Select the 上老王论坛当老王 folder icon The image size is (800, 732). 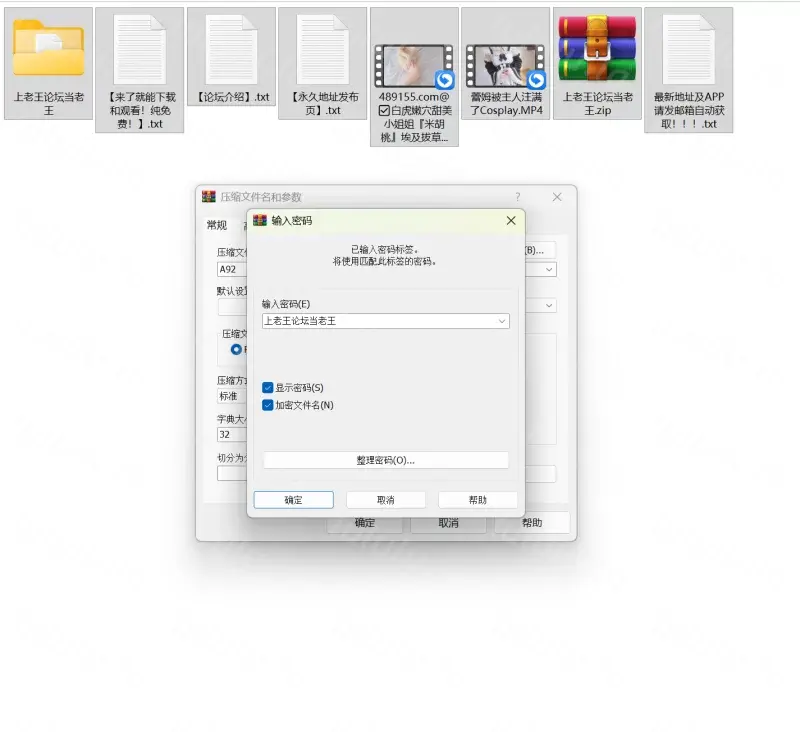[x=48, y=47]
